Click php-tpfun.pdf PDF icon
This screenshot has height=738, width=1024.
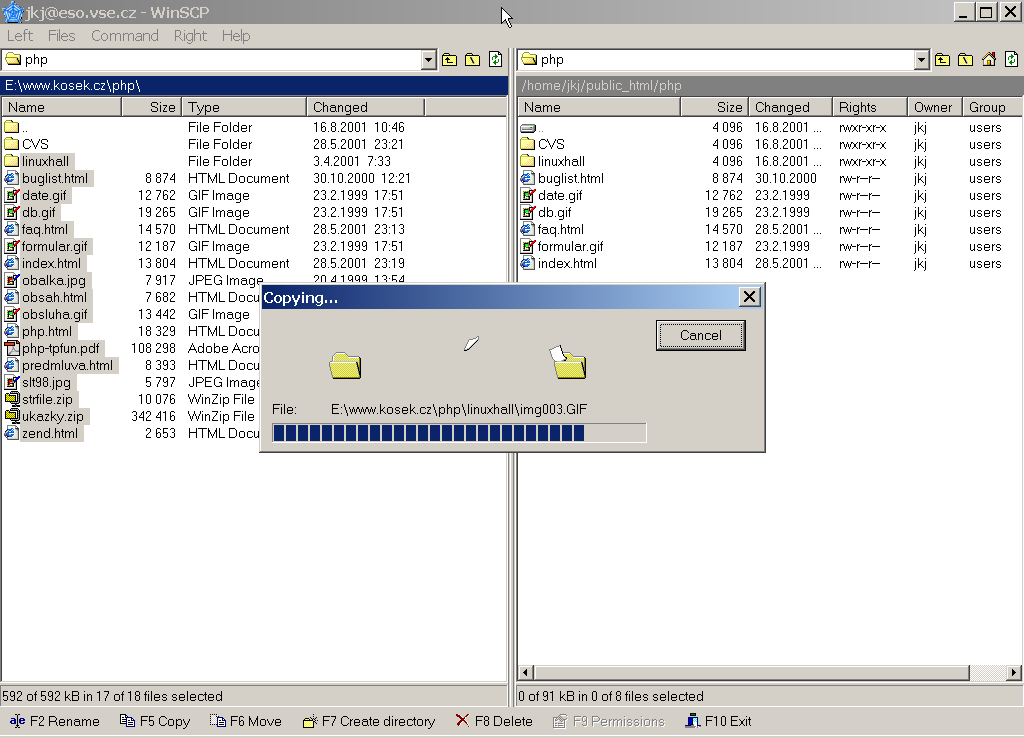[12, 348]
